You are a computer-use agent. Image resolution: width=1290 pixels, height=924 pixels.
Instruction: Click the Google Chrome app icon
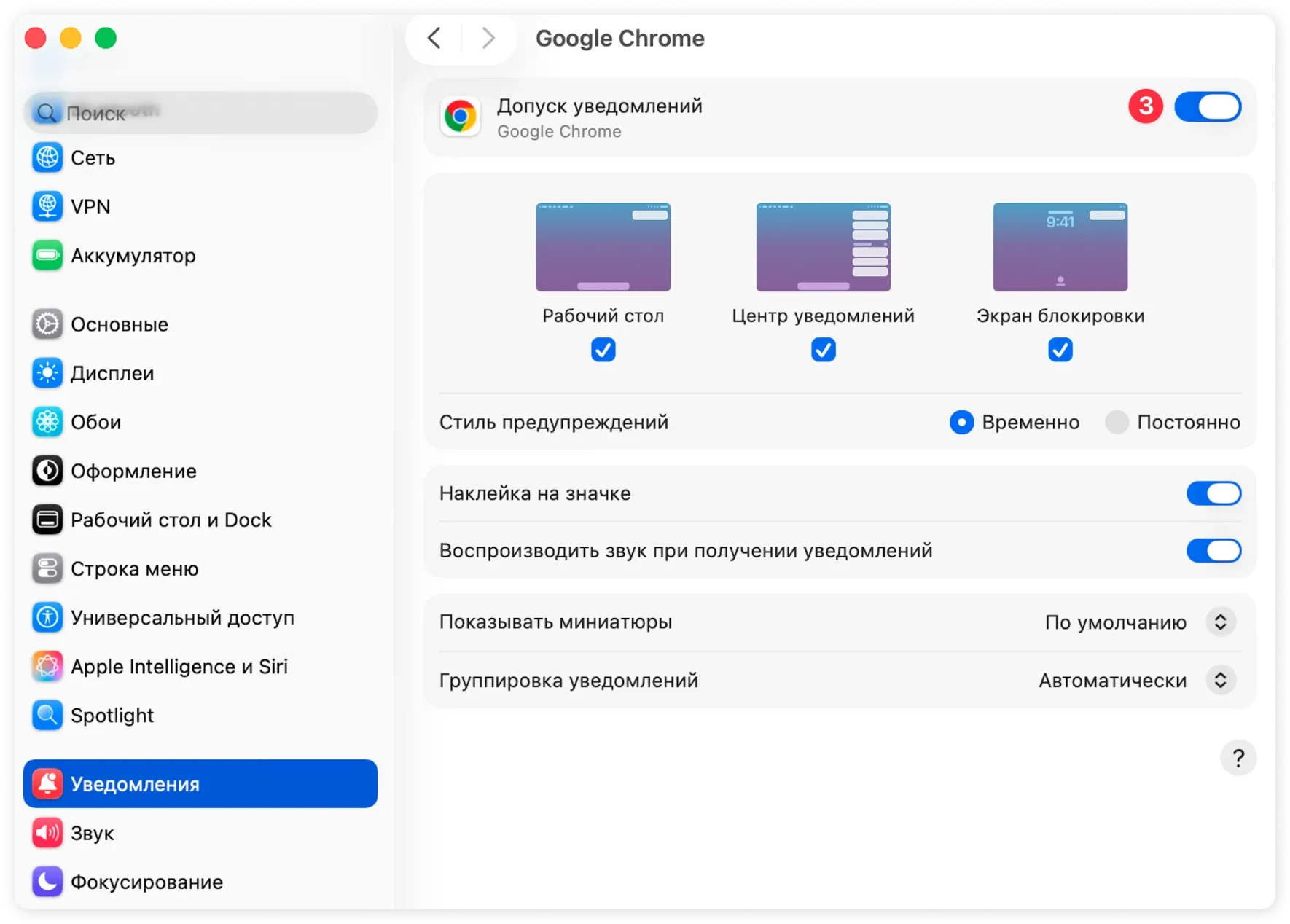point(460,117)
